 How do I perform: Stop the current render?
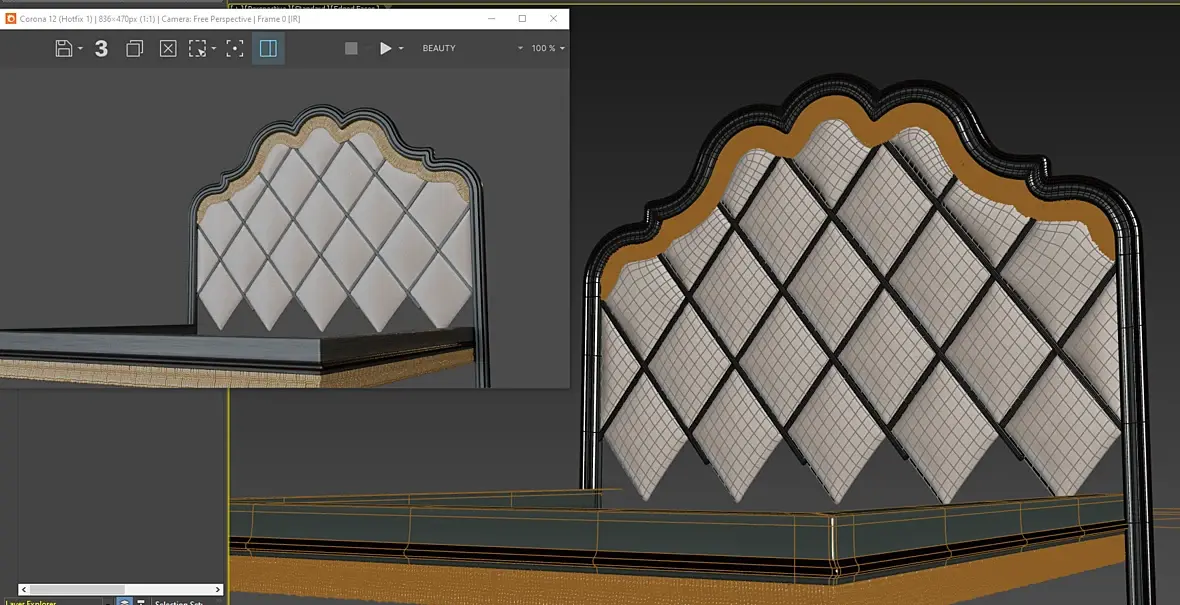(x=351, y=48)
